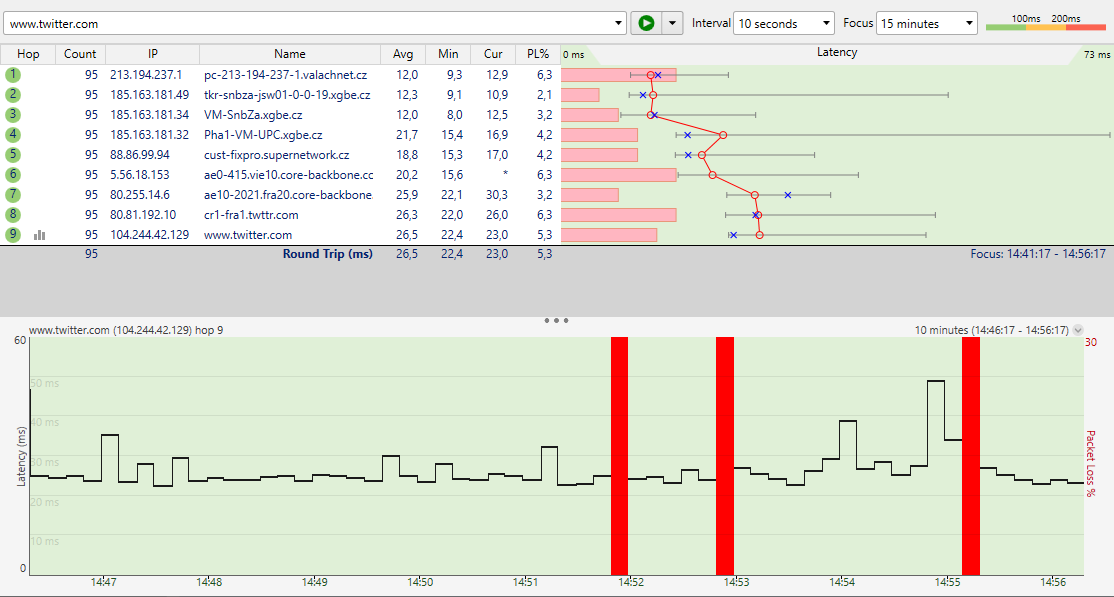This screenshot has height=597, width=1114.
Task: Click the hop 6 green circle icon
Action: point(13,175)
